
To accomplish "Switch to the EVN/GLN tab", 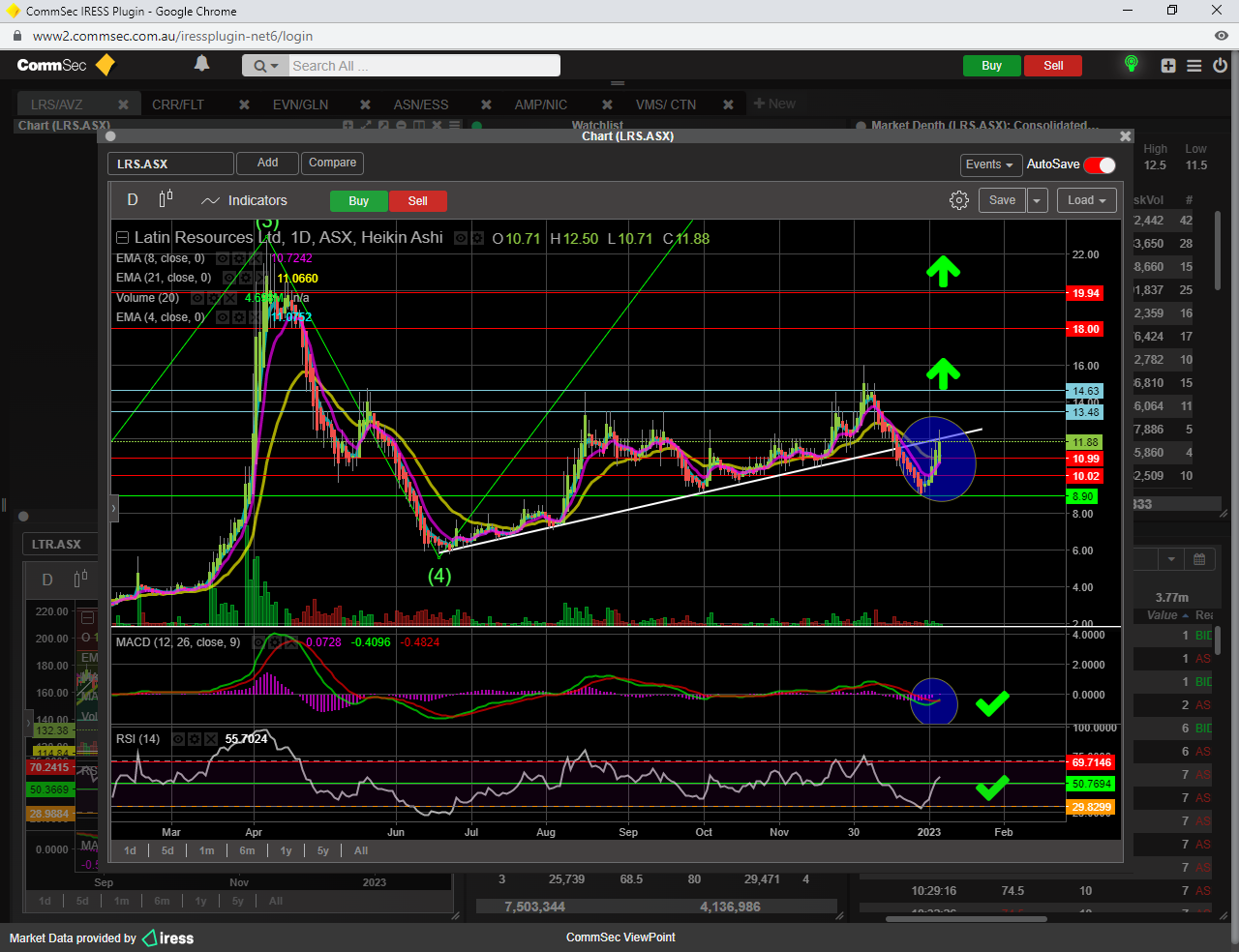I will click(x=300, y=104).
